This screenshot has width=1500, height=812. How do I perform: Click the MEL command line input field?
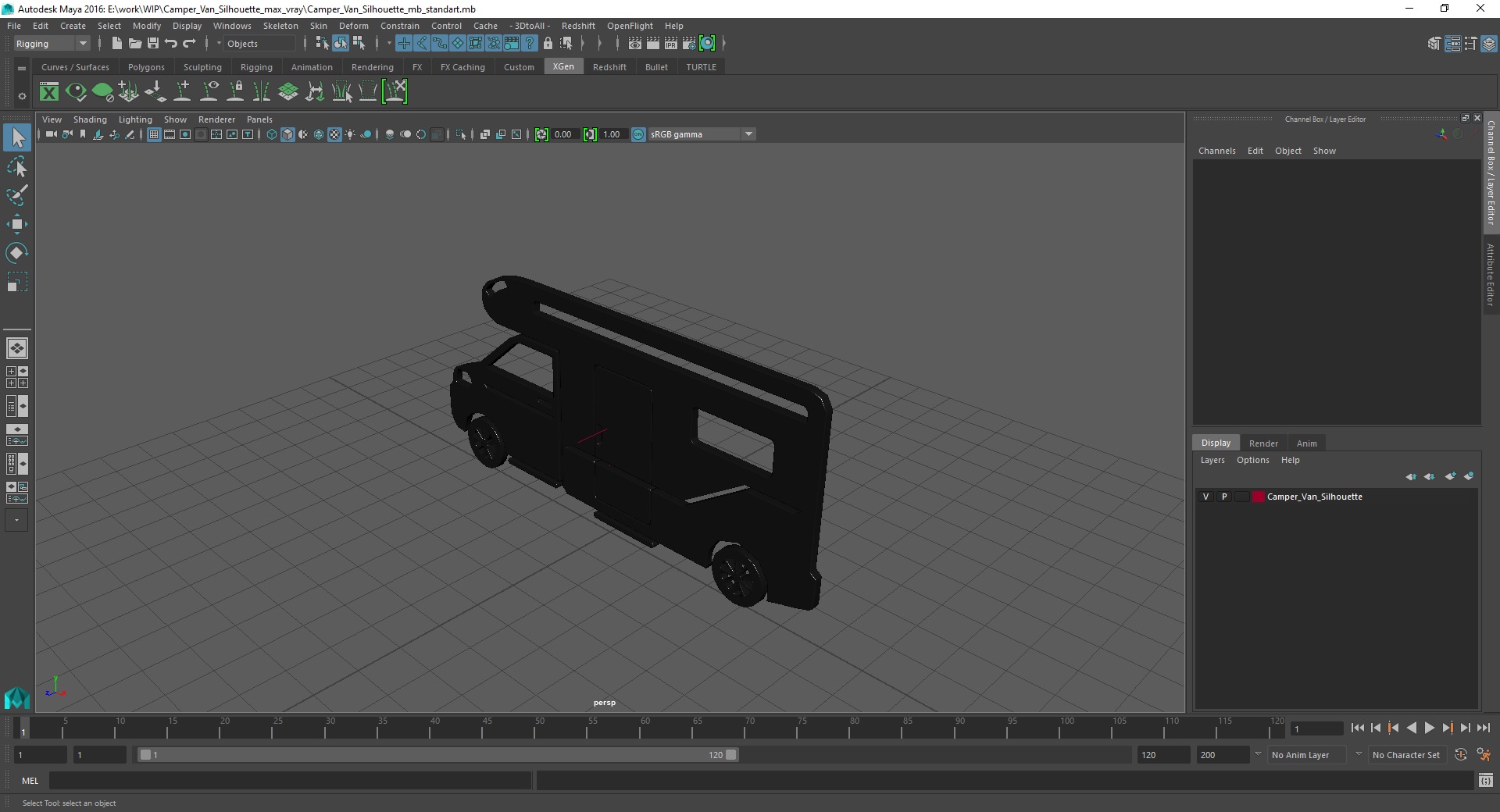pyautogui.click(x=290, y=781)
